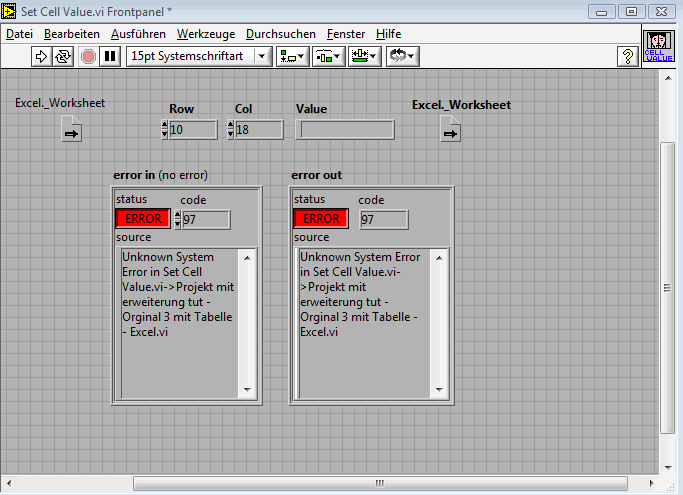Click the 'Col' label
The image size is (683, 495).
click(x=243, y=109)
